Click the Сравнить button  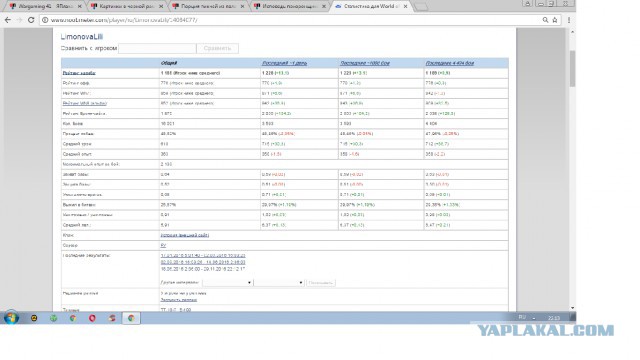pos(218,48)
